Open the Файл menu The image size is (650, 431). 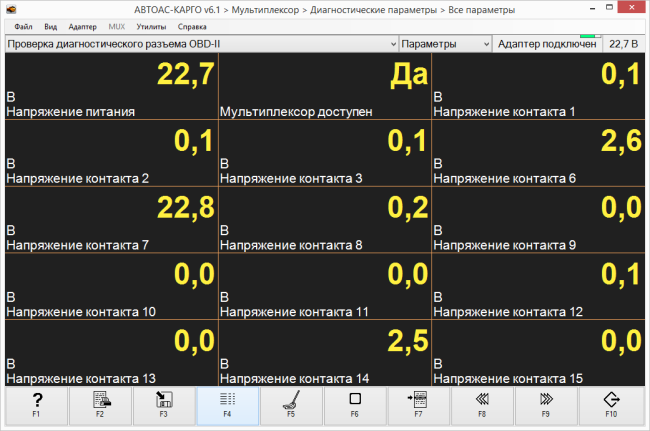coord(23,27)
